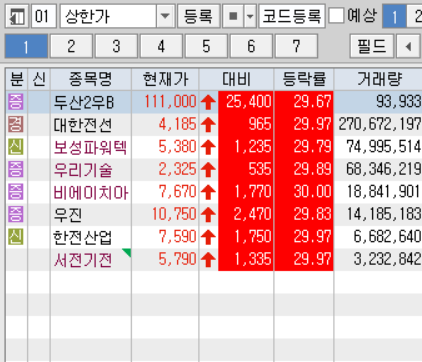Expand the 상한가 dropdown arrow
This screenshot has width=422, height=362.
point(165,16)
